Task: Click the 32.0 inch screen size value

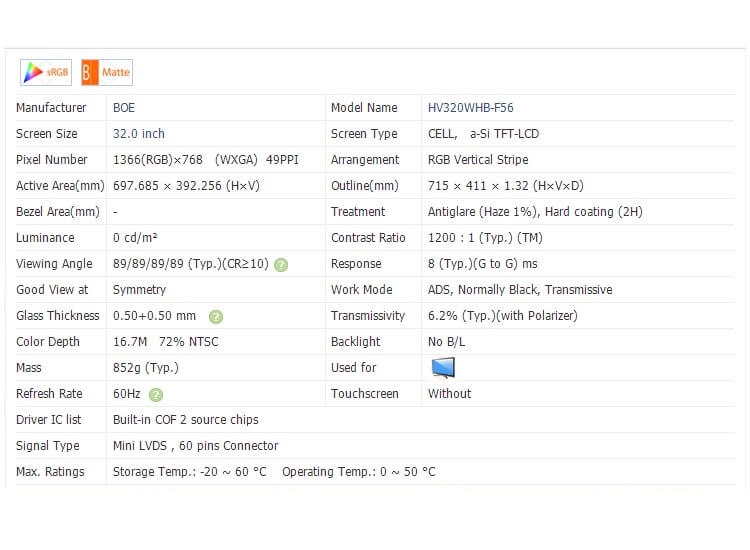Action: [x=139, y=134]
